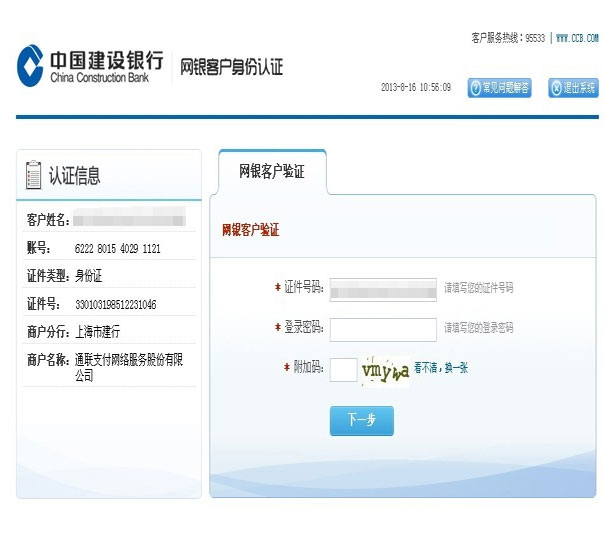
Task: Click 看不清，换一张 to refresh captcha
Action: coord(441,367)
